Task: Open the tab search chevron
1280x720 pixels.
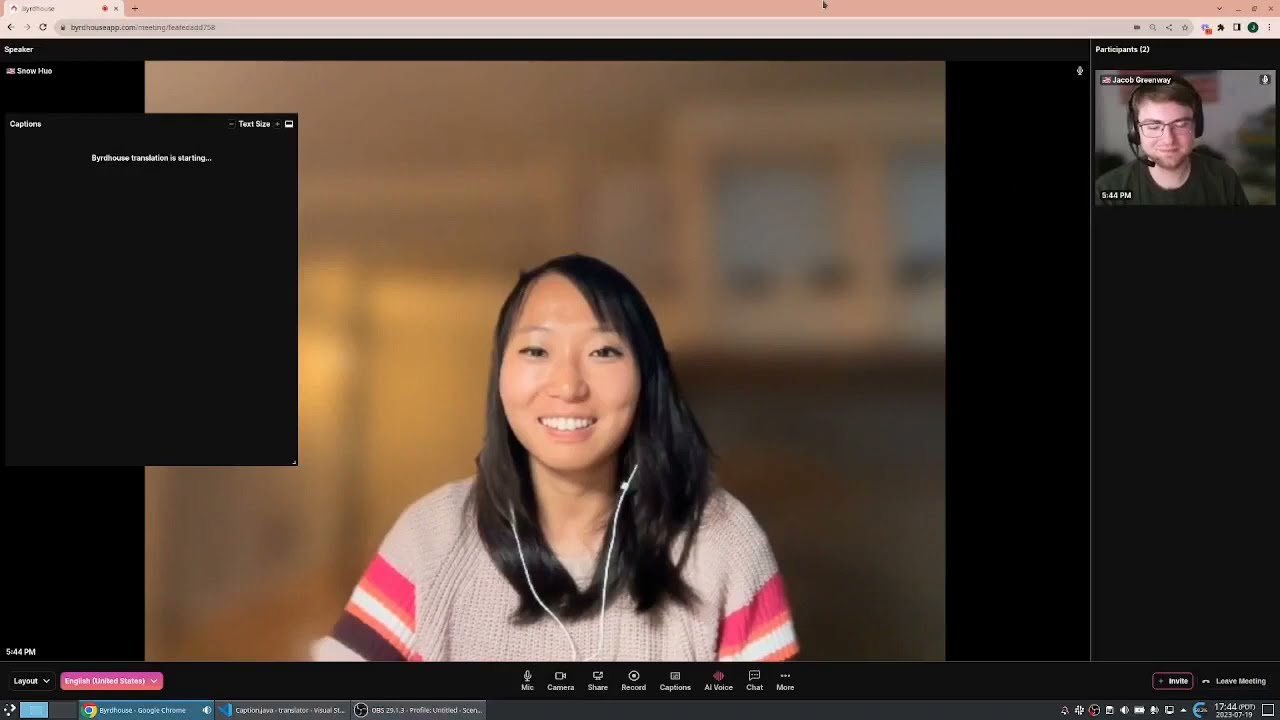Action: click(1219, 8)
